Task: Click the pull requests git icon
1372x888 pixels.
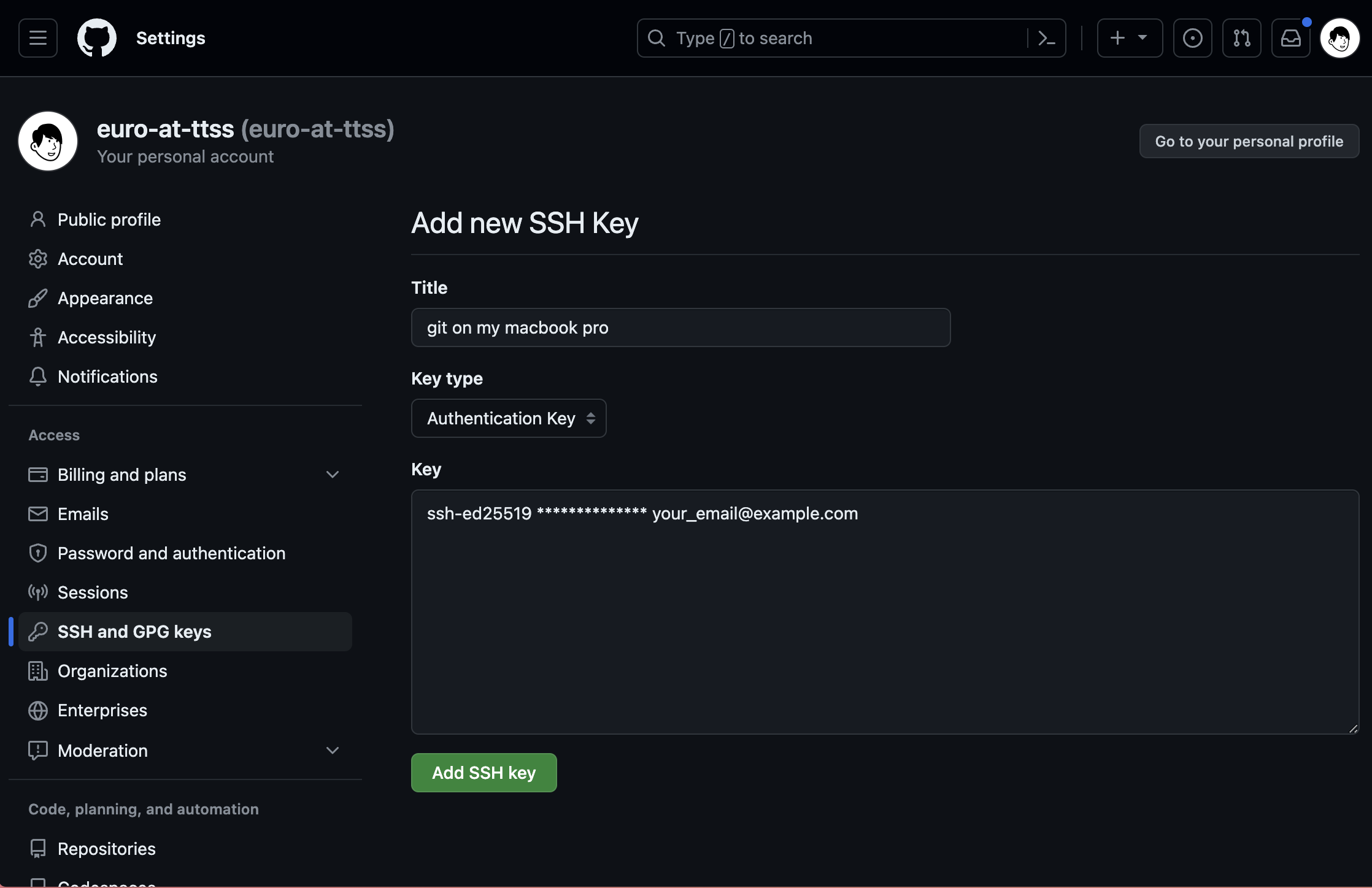Action: (1241, 37)
